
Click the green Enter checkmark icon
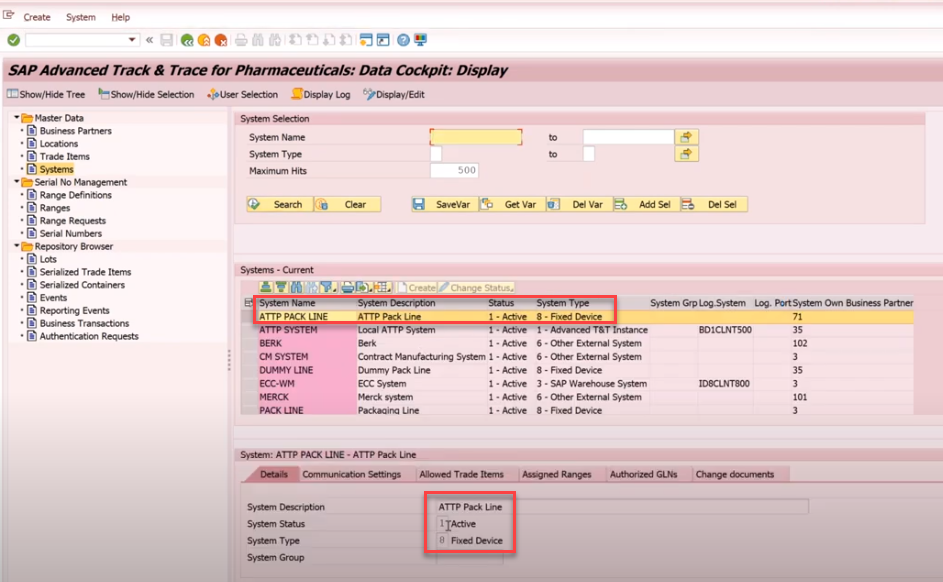coord(13,40)
